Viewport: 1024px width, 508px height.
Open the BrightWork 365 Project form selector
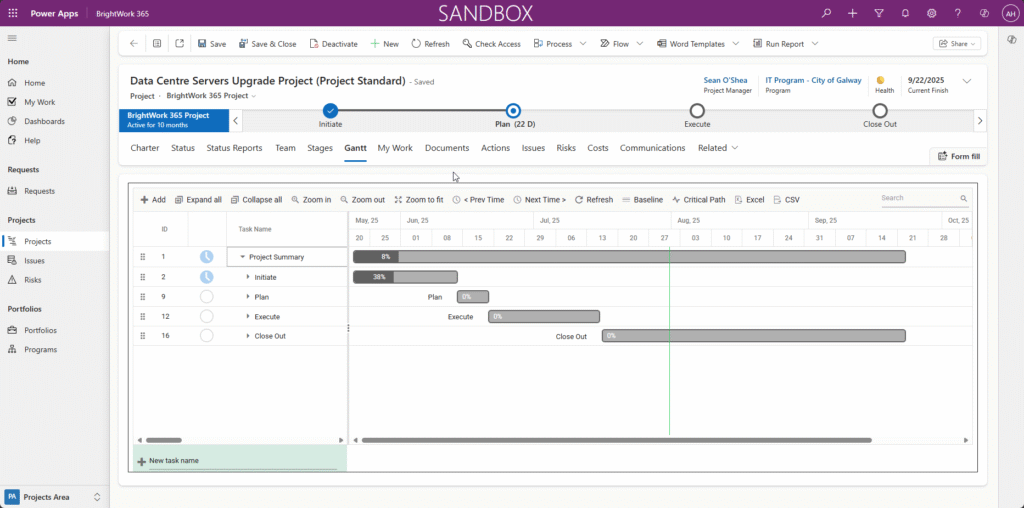[x=212, y=95]
